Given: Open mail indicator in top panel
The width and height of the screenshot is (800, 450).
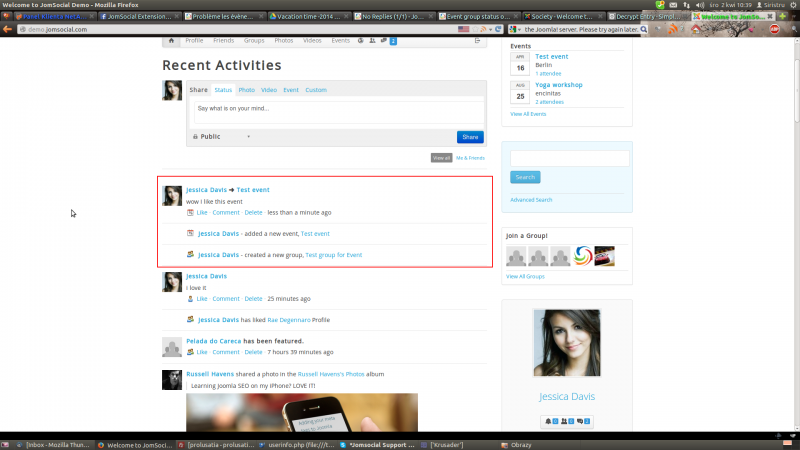Looking at the screenshot, I should (673, 5).
